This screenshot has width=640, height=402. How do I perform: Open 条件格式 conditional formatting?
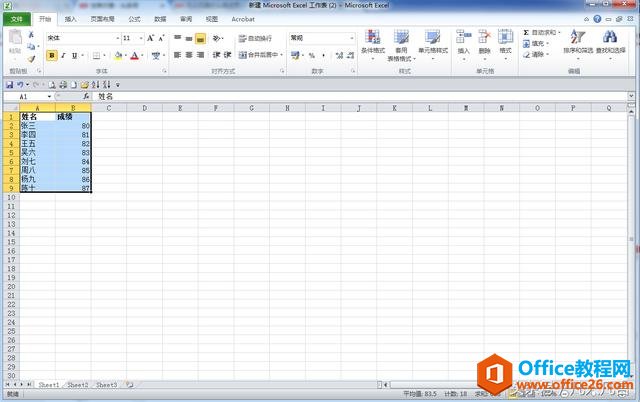(373, 45)
